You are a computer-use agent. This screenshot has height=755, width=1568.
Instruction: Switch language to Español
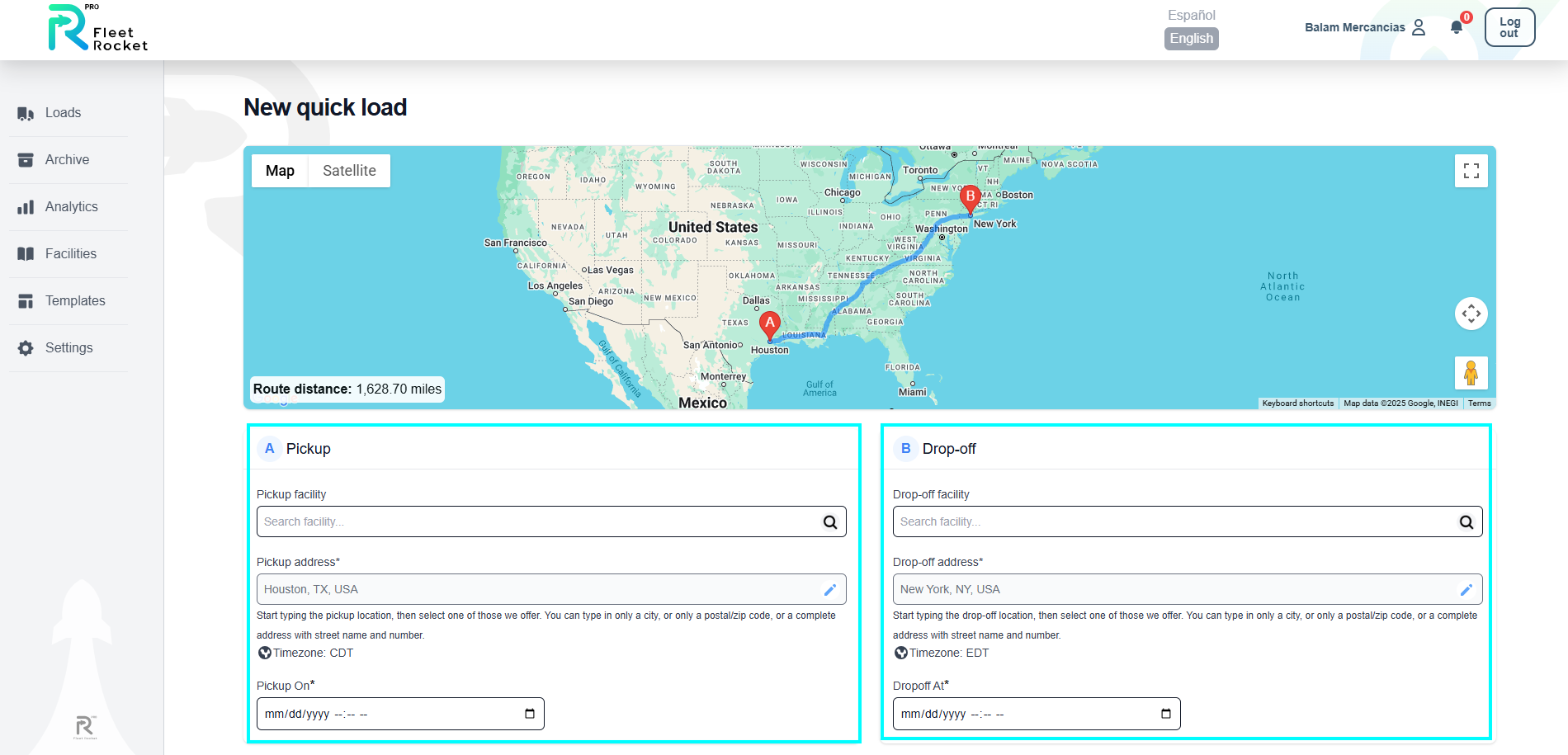coord(1191,15)
